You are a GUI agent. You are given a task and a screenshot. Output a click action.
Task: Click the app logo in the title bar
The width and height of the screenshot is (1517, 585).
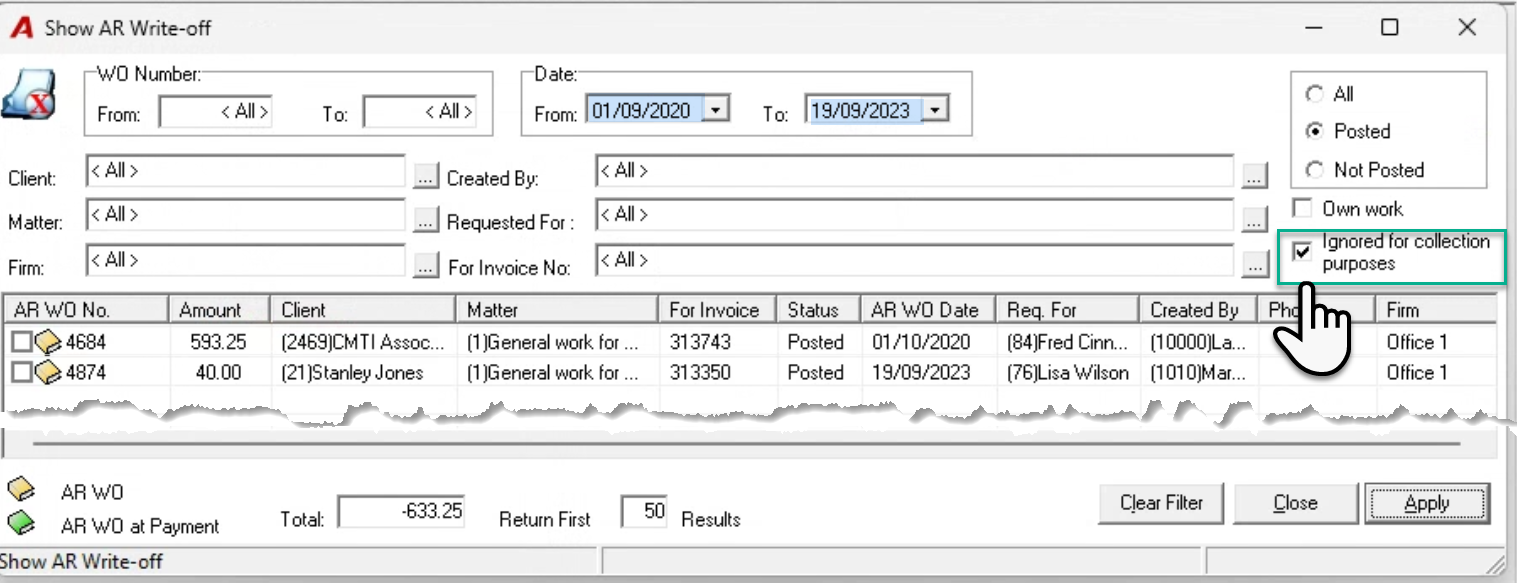pyautogui.click(x=20, y=27)
